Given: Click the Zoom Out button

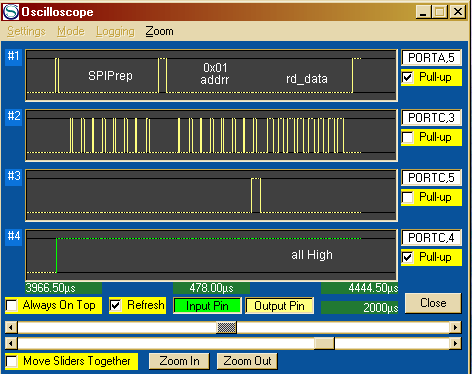Looking at the screenshot, I should coord(247,361).
